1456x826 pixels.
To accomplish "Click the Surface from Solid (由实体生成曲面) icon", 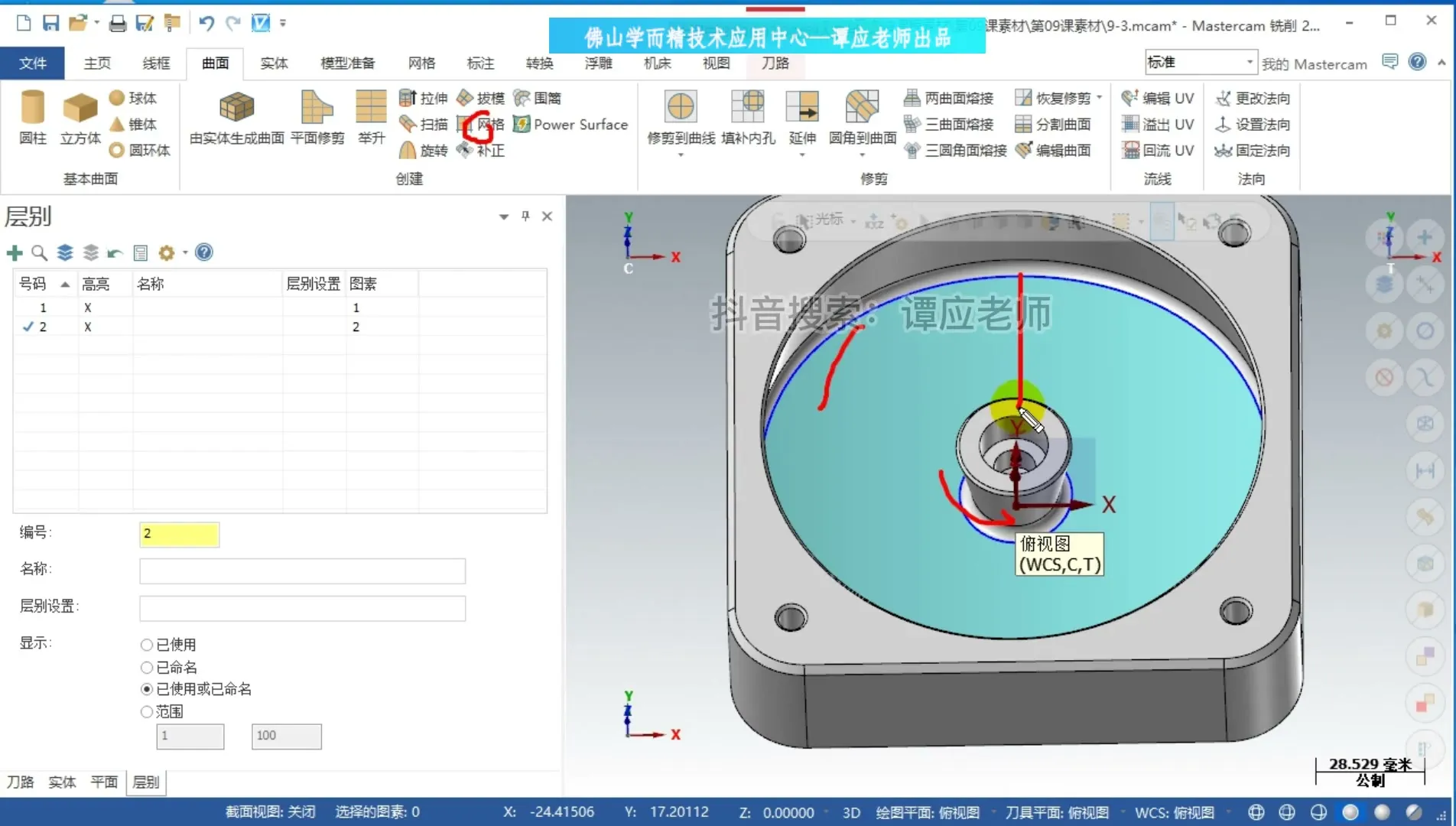I will pos(236,116).
